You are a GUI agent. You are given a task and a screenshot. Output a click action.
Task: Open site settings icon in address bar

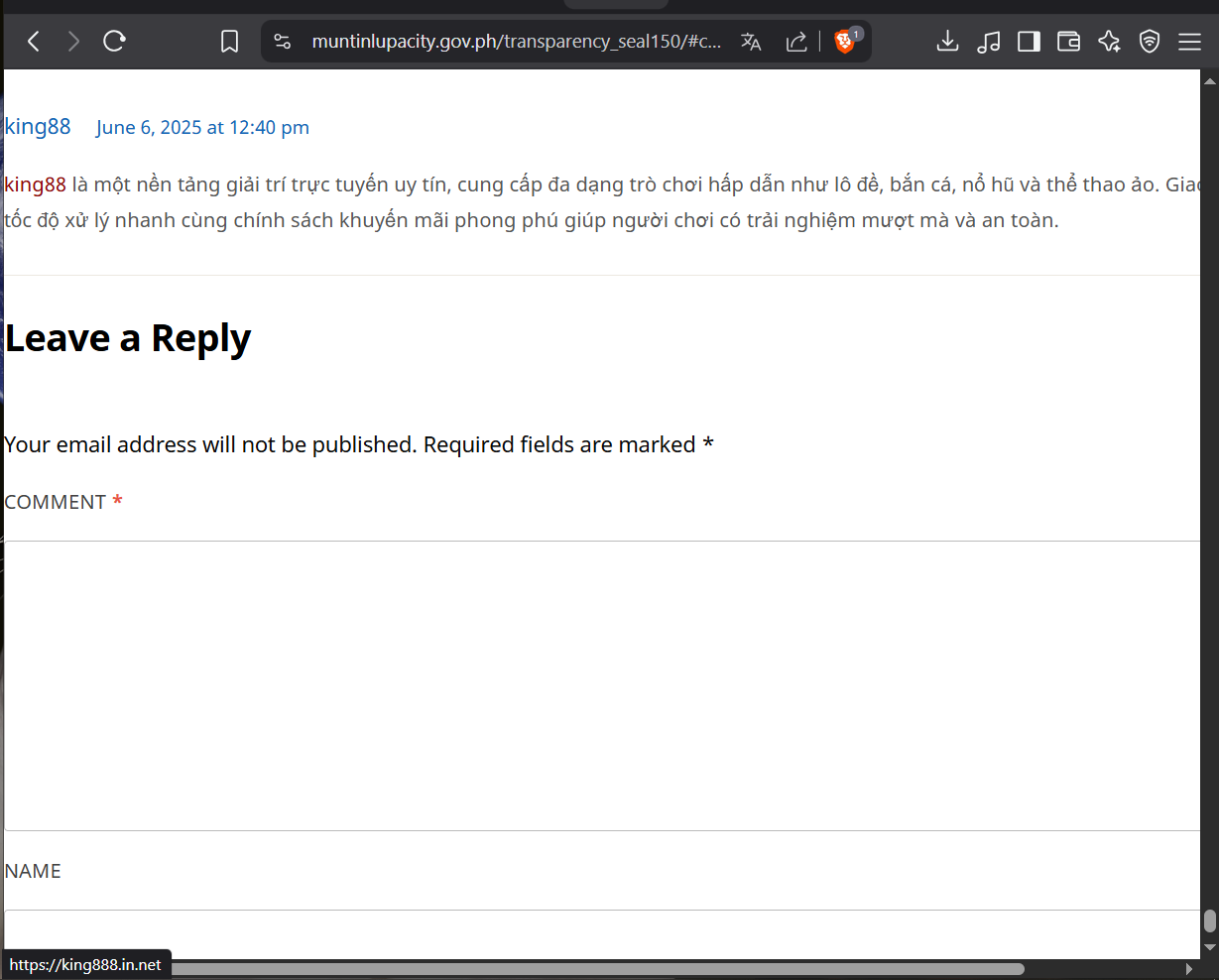point(283,41)
